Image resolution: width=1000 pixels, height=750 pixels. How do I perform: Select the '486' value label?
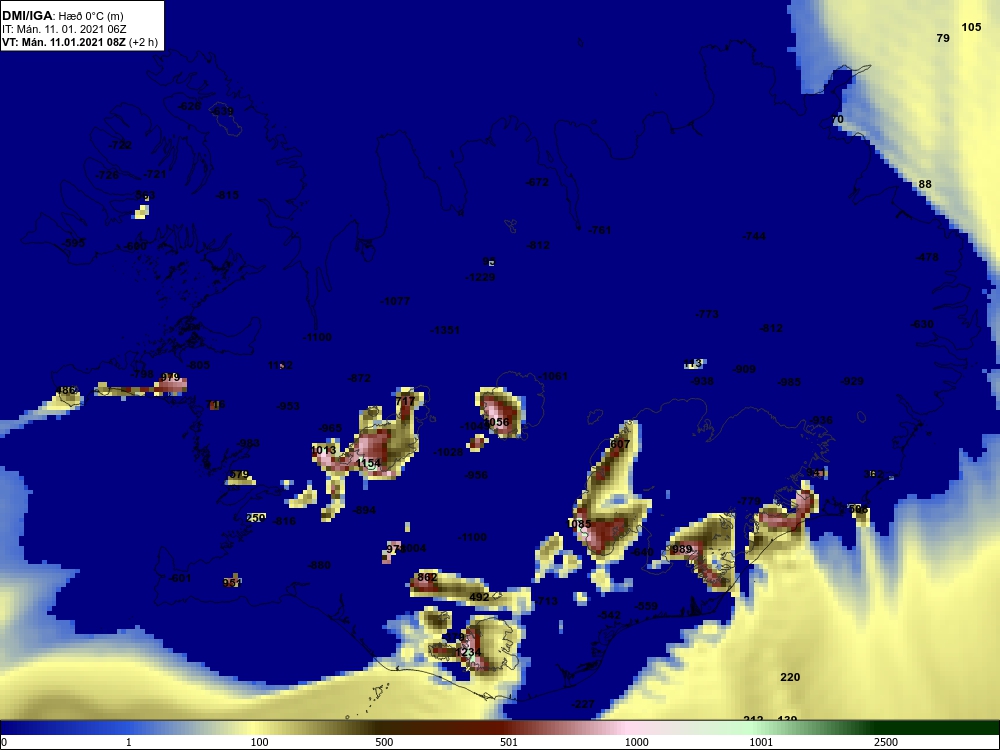click(x=65, y=390)
